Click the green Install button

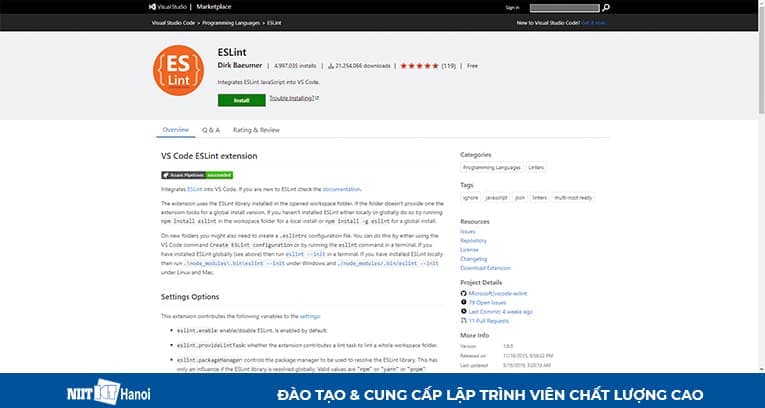coord(242,100)
